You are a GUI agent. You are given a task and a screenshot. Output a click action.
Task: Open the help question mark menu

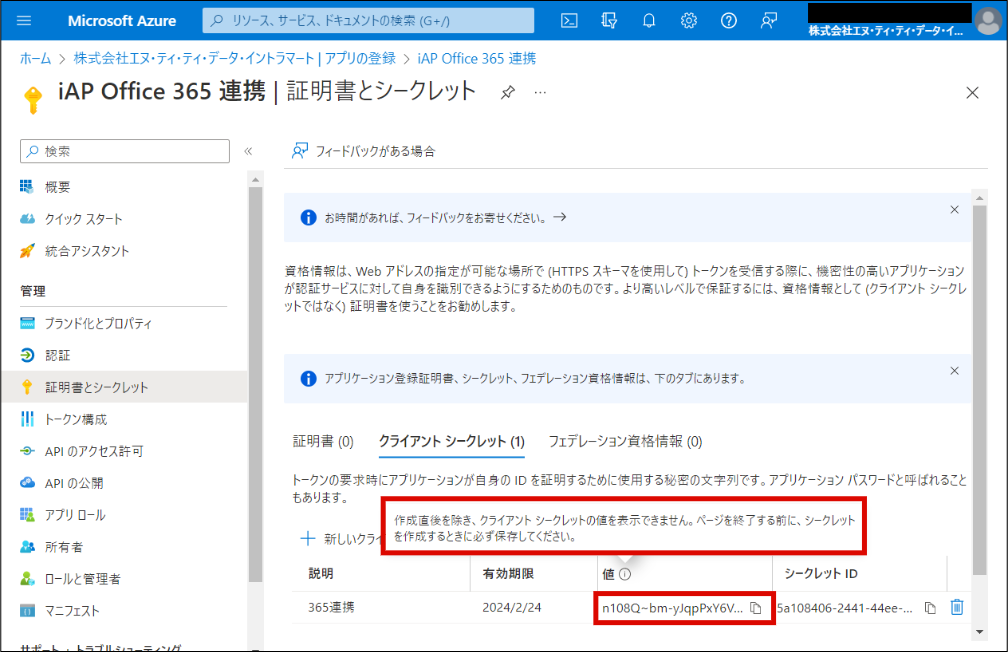point(729,20)
